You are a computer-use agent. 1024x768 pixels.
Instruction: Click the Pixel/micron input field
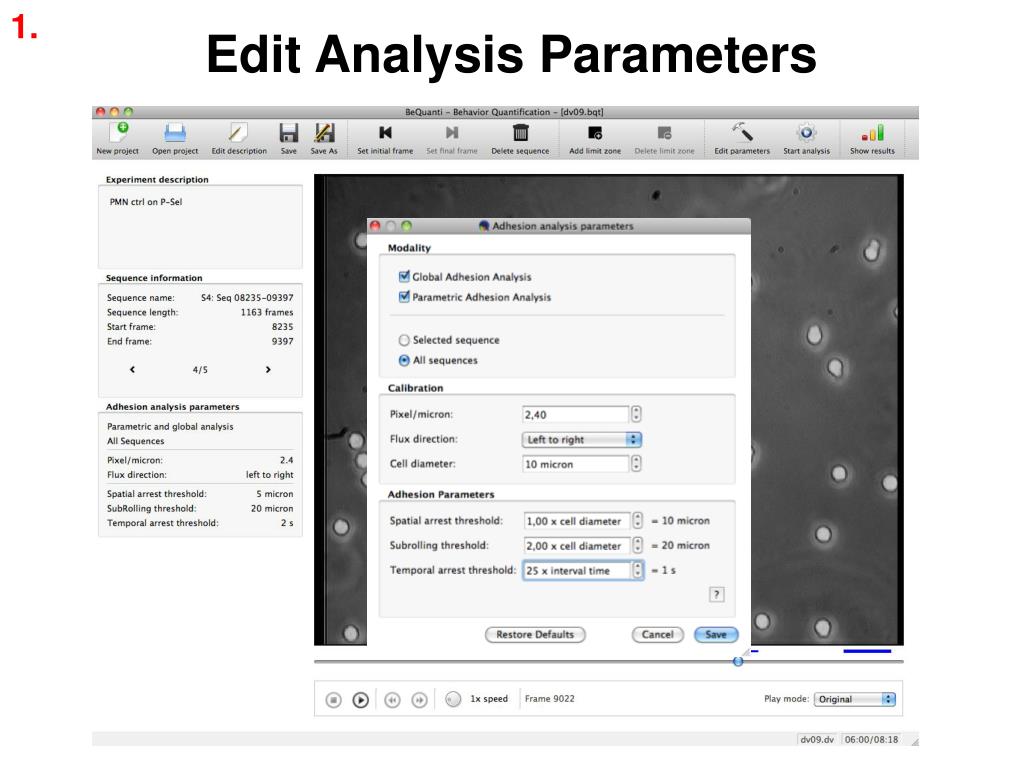pyautogui.click(x=575, y=414)
